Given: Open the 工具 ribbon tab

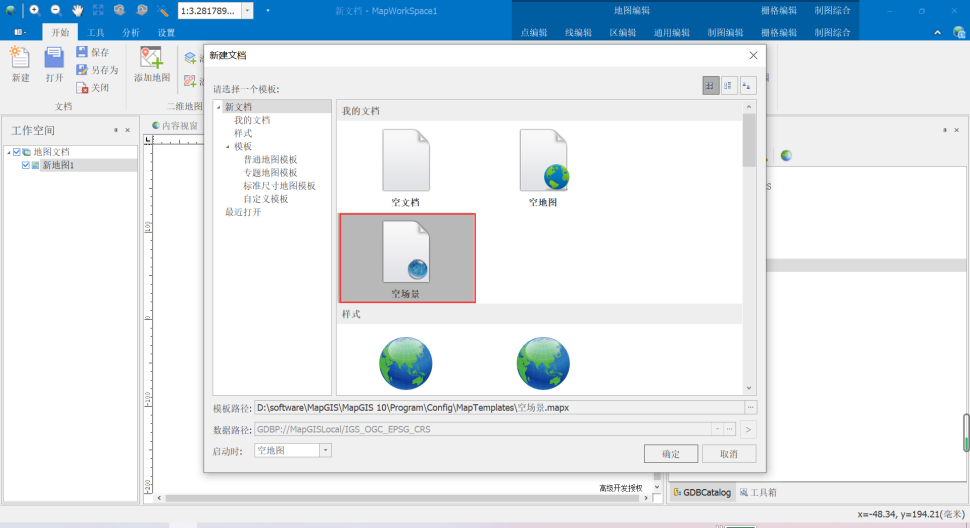Looking at the screenshot, I should click(x=95, y=32).
